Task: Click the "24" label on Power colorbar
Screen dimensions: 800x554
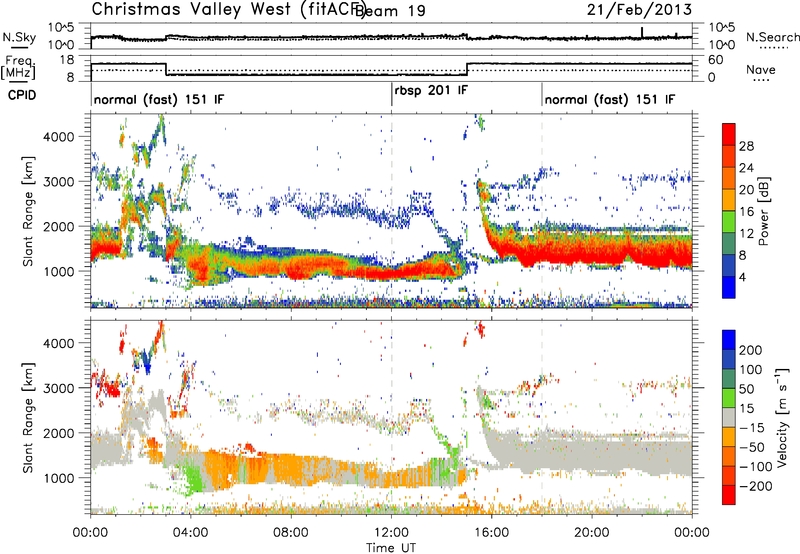Action: click(x=746, y=168)
